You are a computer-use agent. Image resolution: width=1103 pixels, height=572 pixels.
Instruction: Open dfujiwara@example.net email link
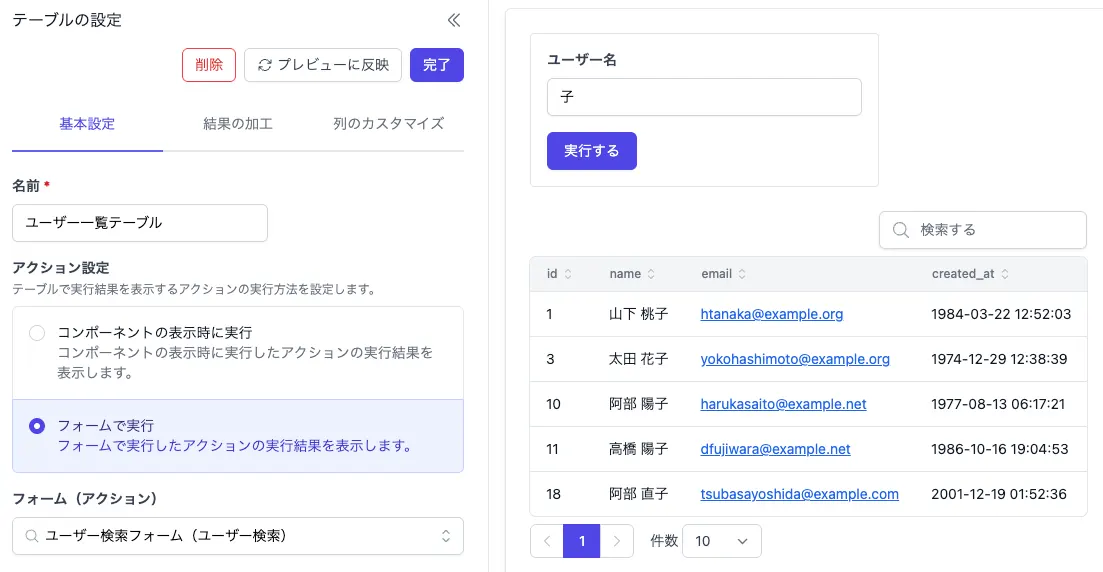pyautogui.click(x=775, y=450)
